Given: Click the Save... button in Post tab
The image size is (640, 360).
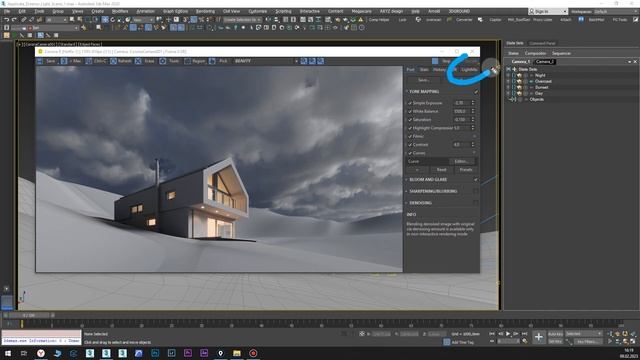Looking at the screenshot, I should pyautogui.click(x=424, y=80).
